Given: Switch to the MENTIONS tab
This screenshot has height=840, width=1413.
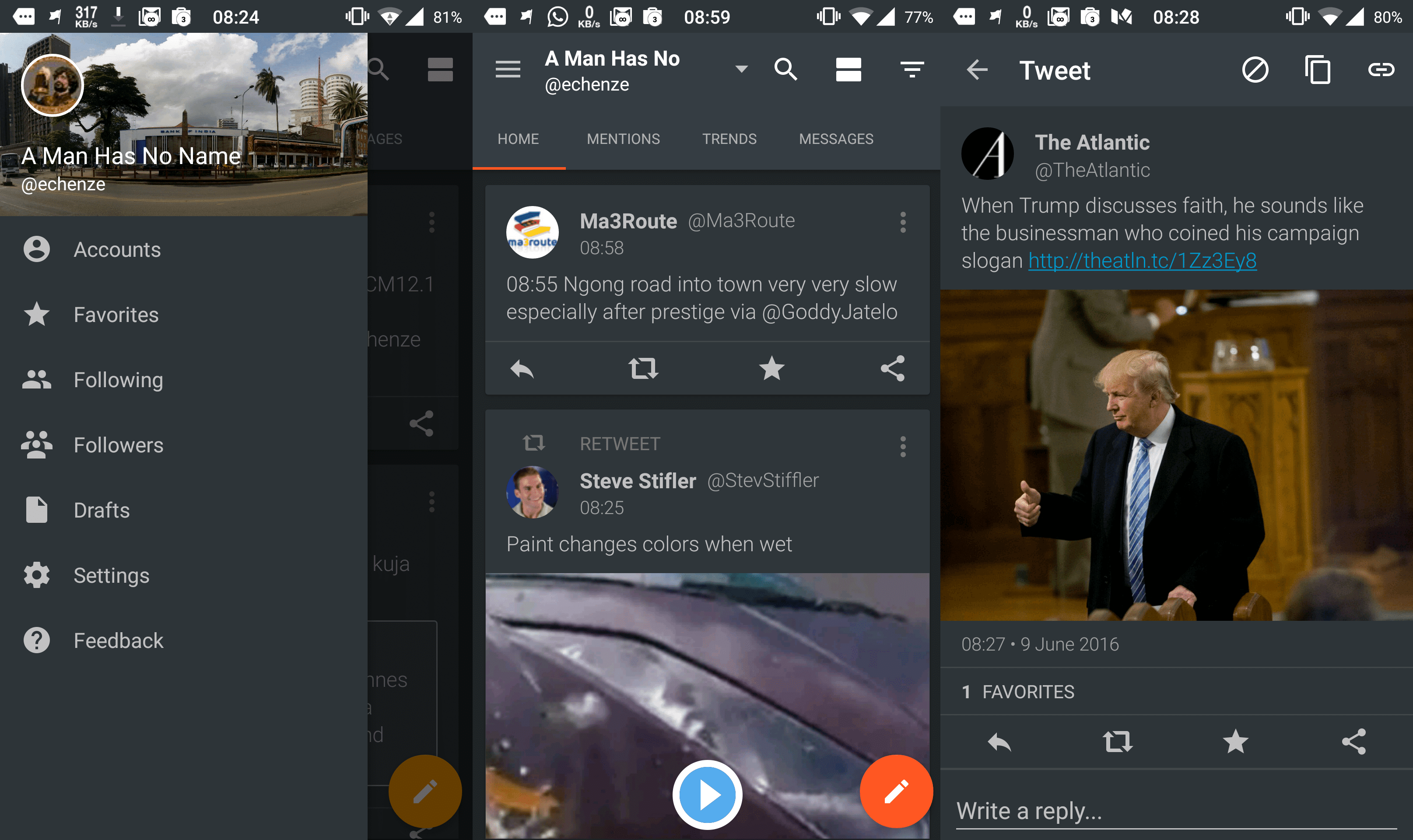Looking at the screenshot, I should (x=623, y=139).
